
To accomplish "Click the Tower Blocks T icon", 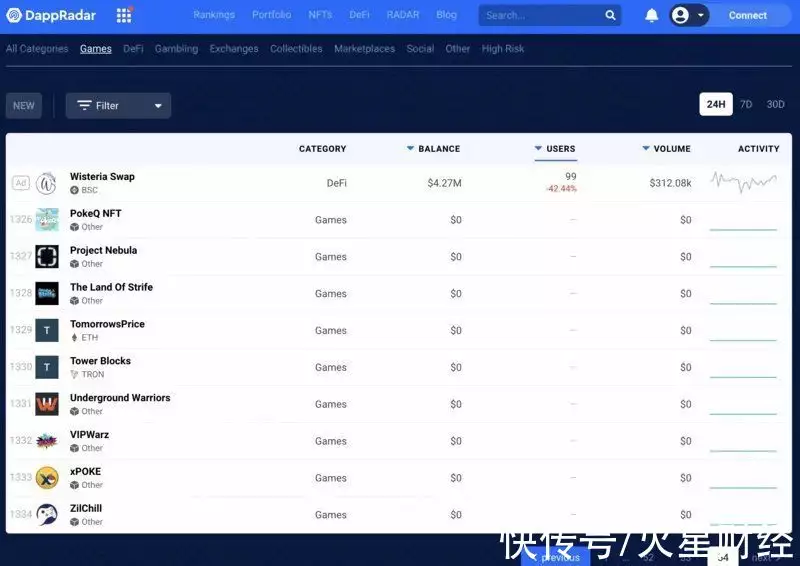I will (x=47, y=367).
